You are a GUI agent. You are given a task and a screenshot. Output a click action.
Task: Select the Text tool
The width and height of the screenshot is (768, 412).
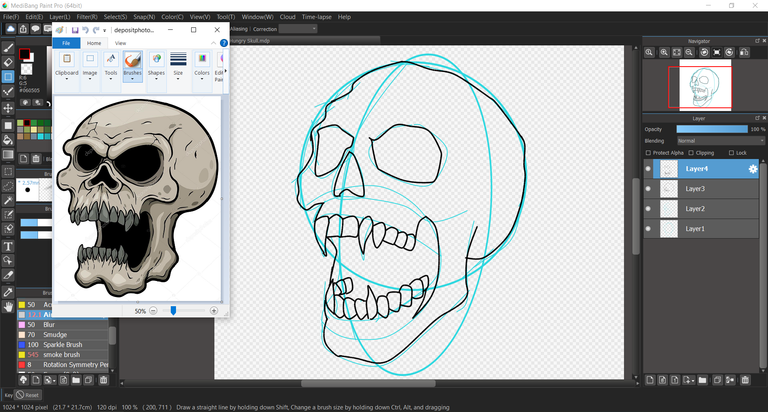coord(8,246)
